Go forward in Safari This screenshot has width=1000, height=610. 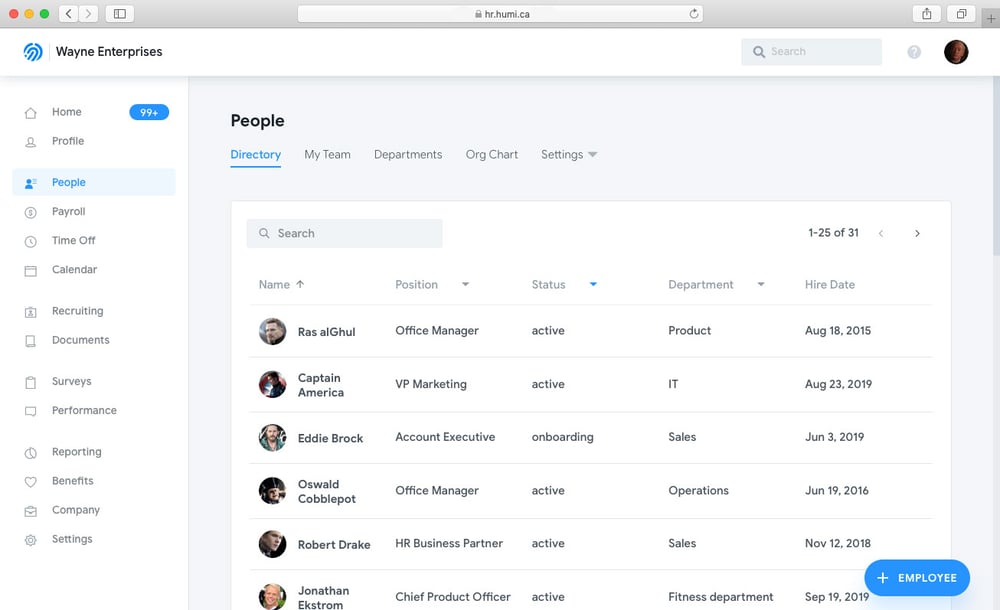coord(88,13)
